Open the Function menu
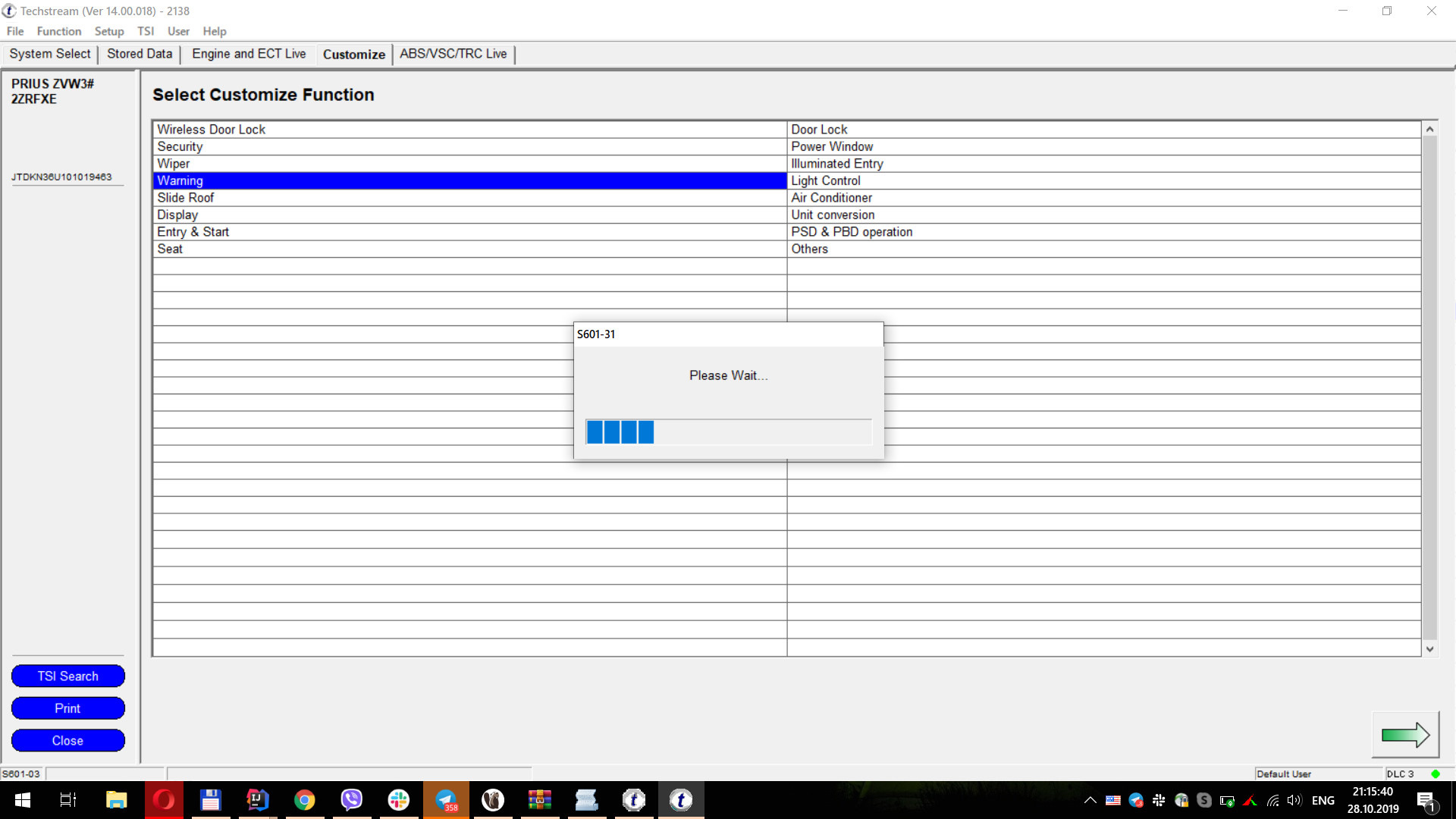 [58, 31]
